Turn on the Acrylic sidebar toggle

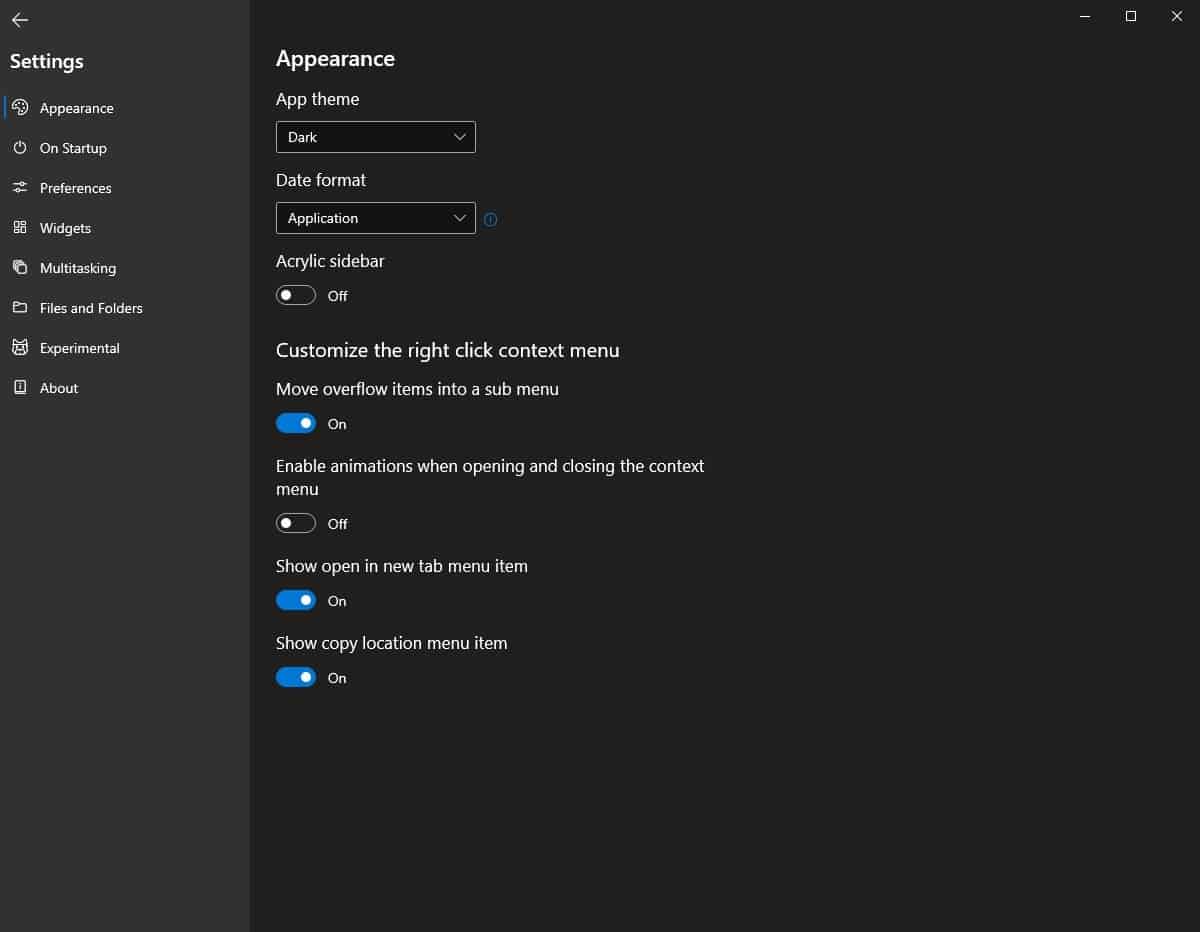tap(296, 295)
